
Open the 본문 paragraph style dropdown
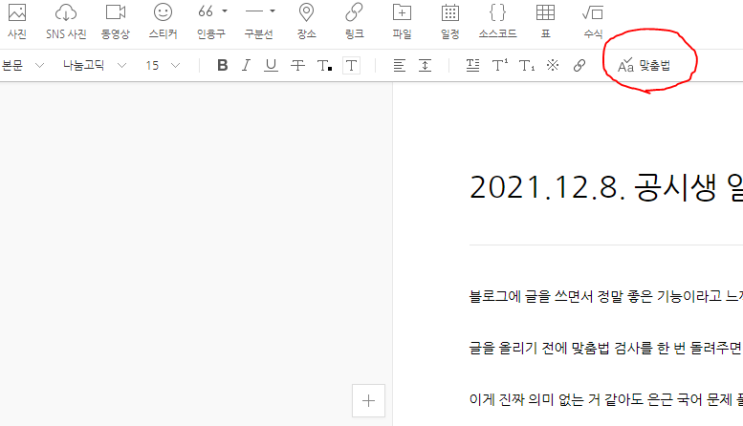[x=22, y=65]
